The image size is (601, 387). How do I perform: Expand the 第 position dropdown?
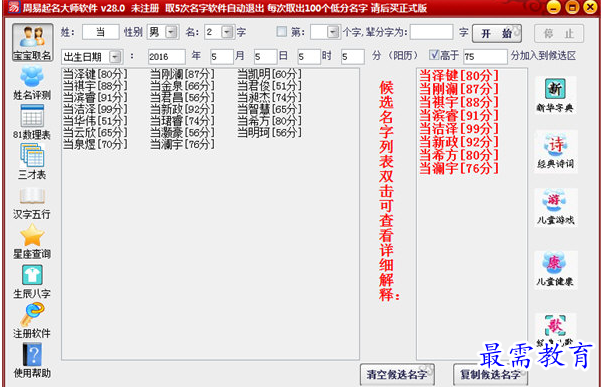333,32
